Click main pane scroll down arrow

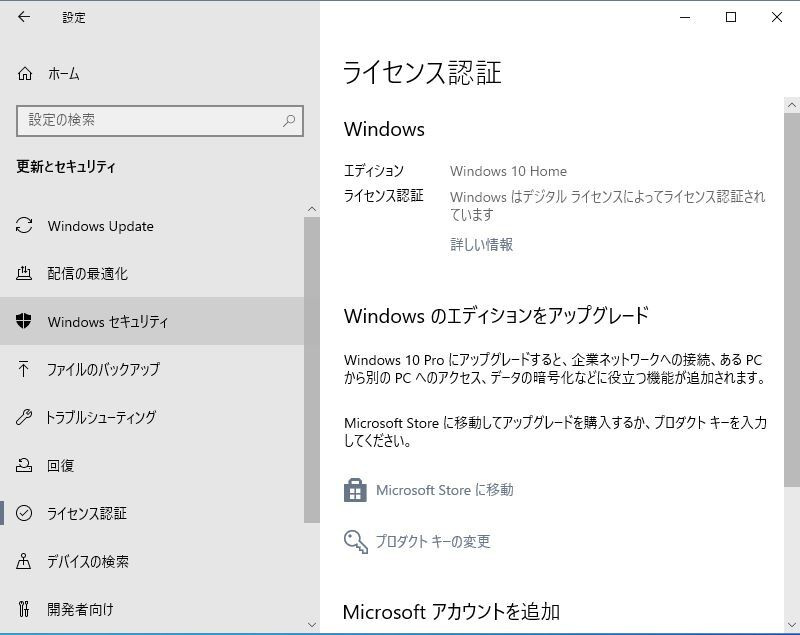(x=792, y=624)
